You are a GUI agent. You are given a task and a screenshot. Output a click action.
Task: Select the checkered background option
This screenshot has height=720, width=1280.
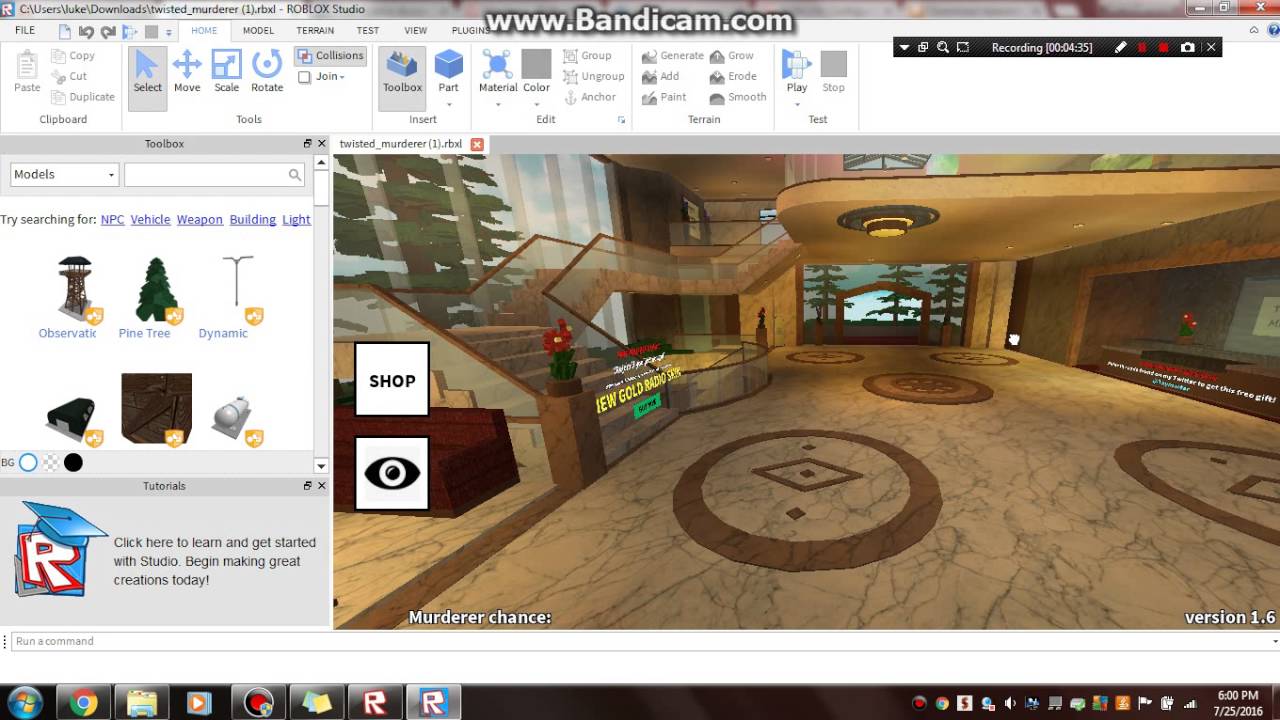click(51, 462)
